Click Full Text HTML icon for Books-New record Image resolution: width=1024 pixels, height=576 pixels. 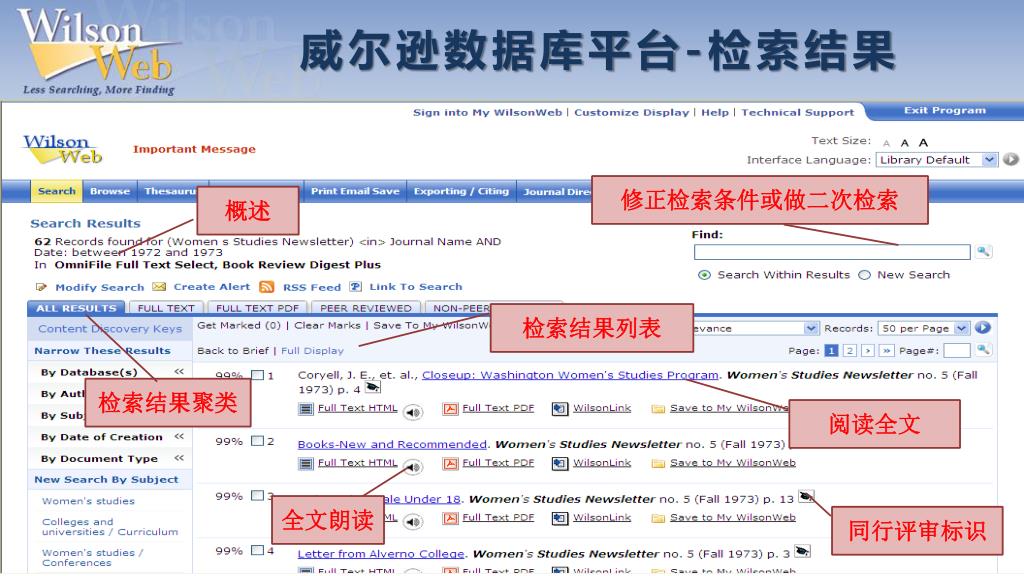click(x=306, y=464)
